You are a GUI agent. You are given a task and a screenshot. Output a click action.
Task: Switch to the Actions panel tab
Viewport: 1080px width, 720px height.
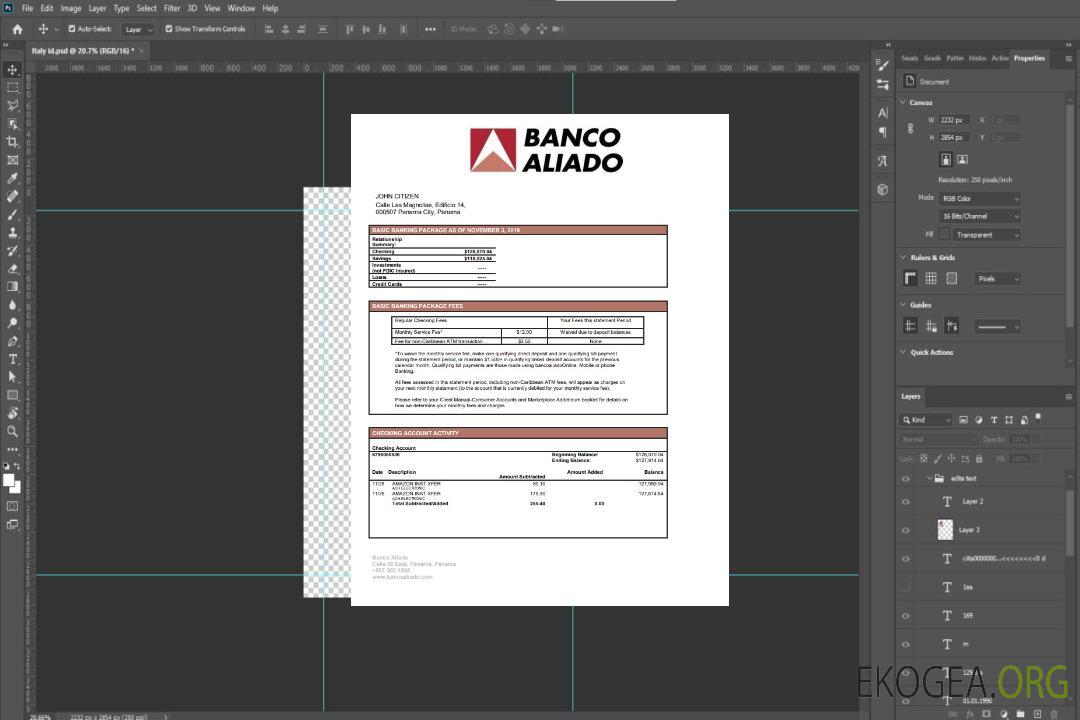click(999, 58)
